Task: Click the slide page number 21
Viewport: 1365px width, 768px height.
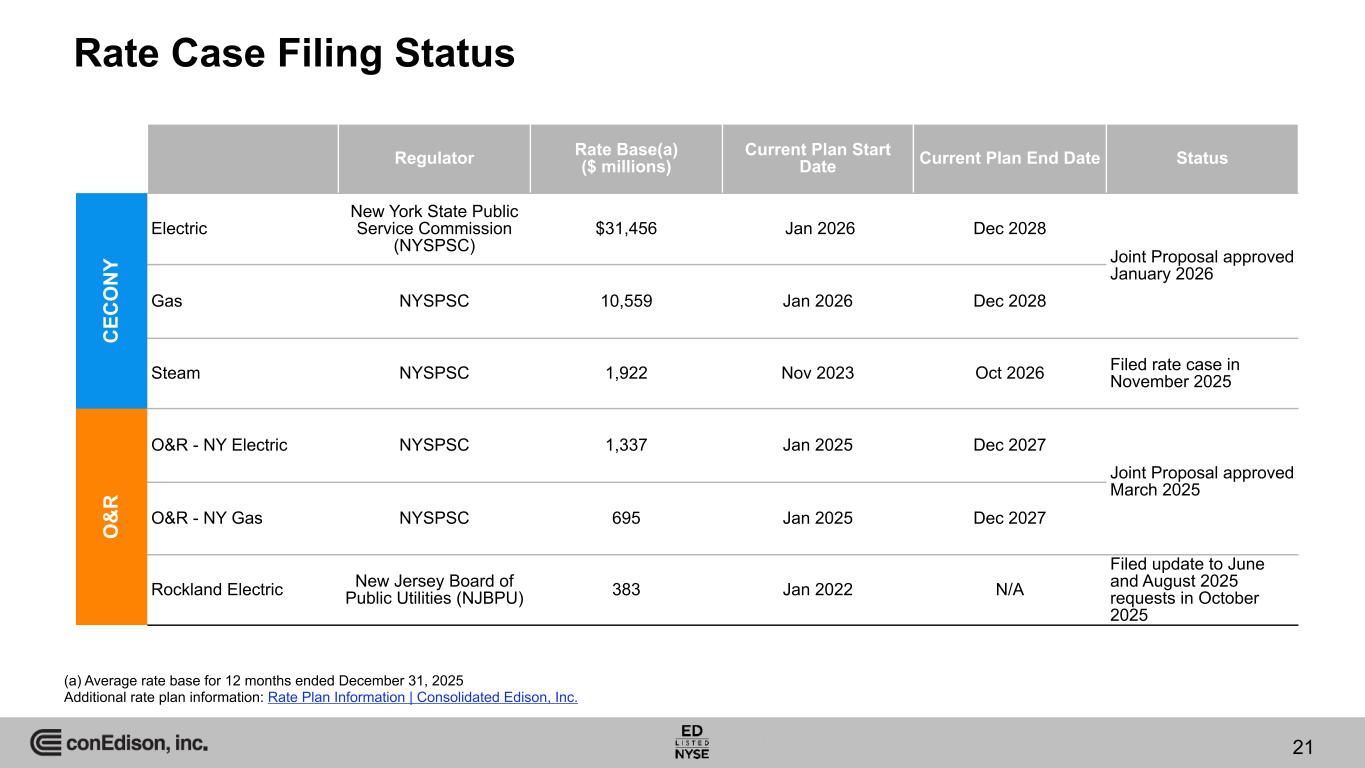Action: tap(1302, 746)
